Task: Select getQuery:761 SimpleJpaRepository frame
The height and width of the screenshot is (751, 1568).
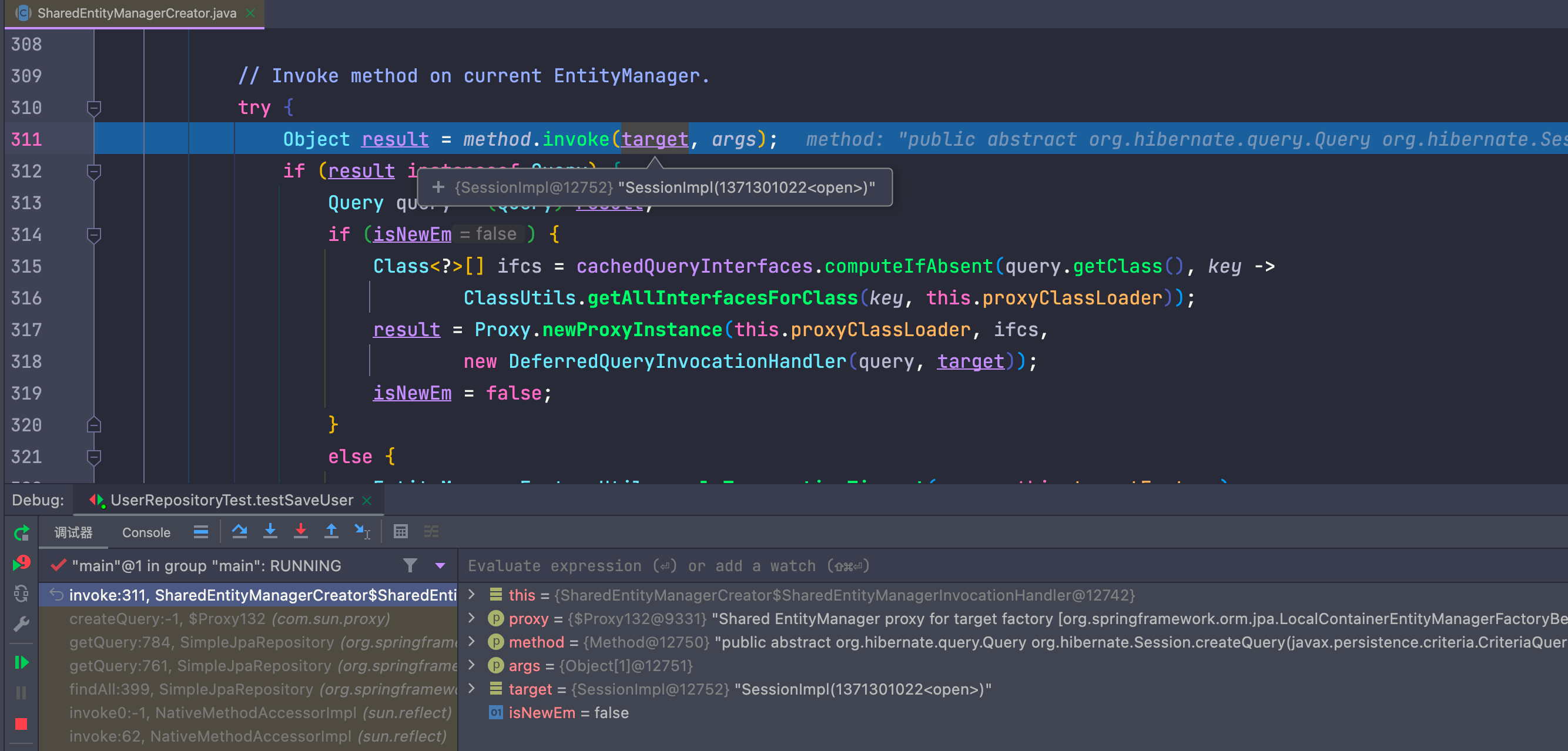Action: 249,666
